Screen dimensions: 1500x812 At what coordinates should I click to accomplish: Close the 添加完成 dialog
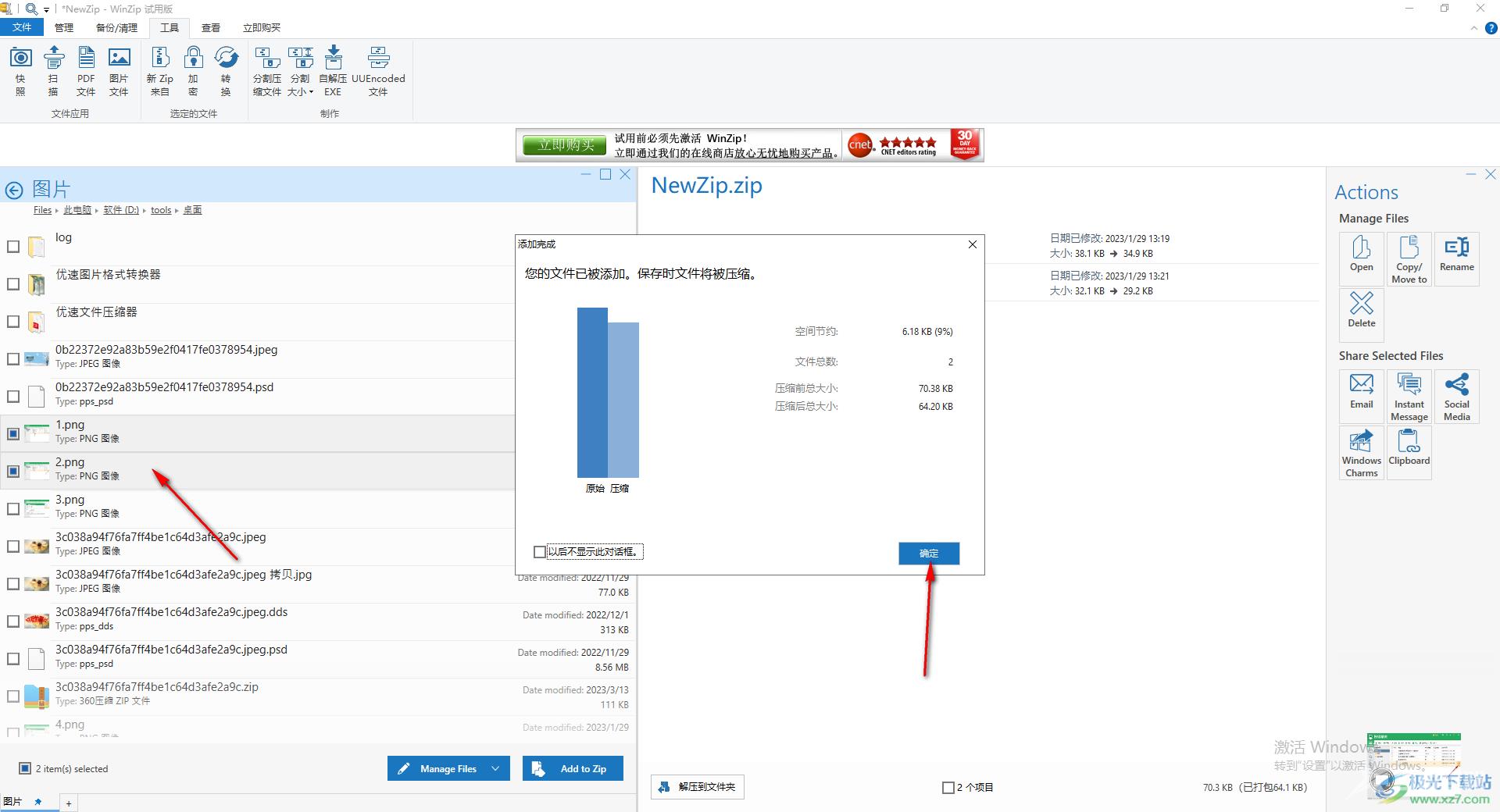973,244
